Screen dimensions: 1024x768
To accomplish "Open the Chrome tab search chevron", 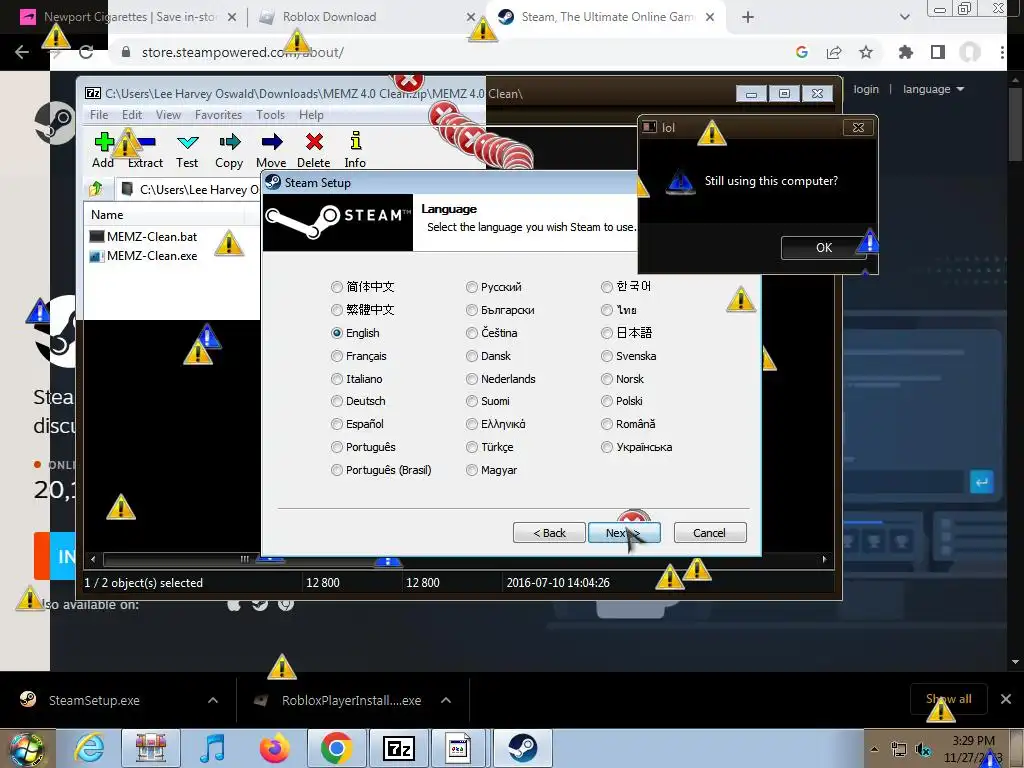I will pos(904,17).
